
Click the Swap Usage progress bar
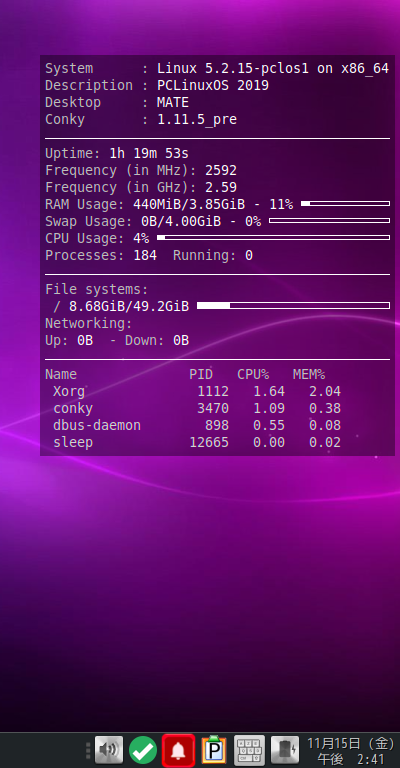329,220
